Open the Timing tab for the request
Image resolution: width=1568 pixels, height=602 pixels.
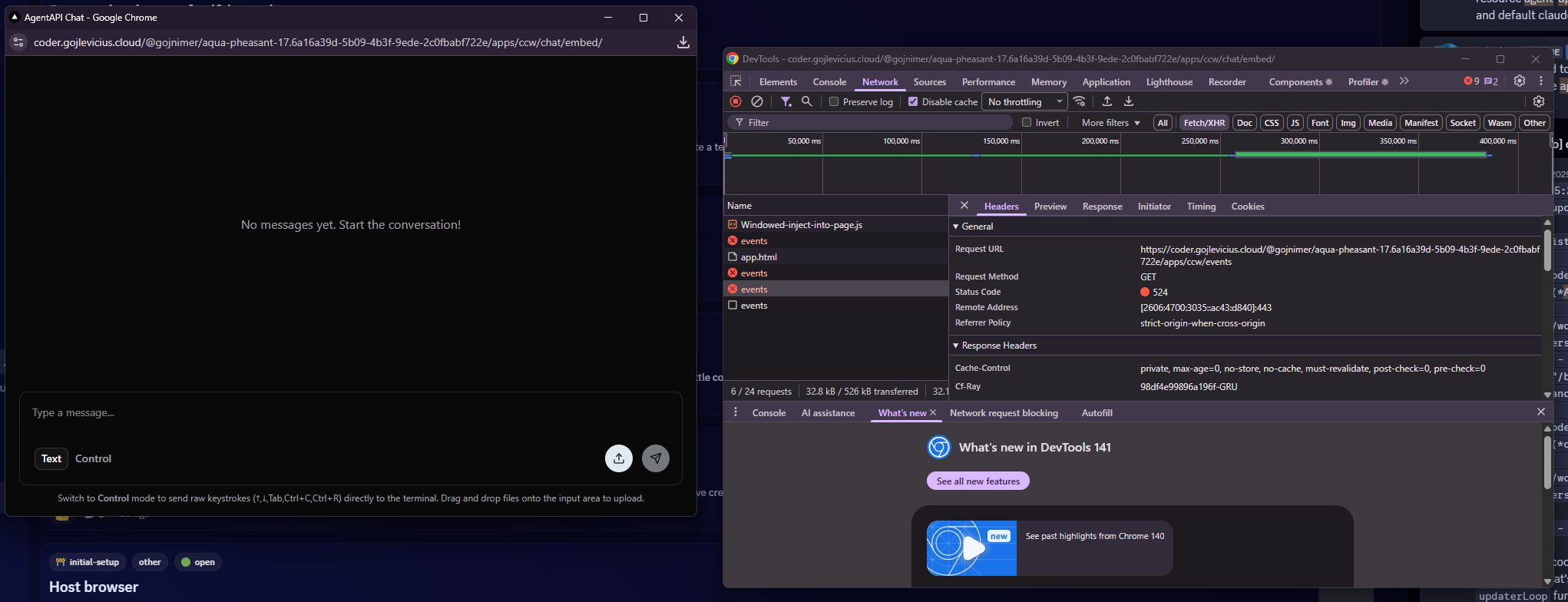tap(1201, 207)
